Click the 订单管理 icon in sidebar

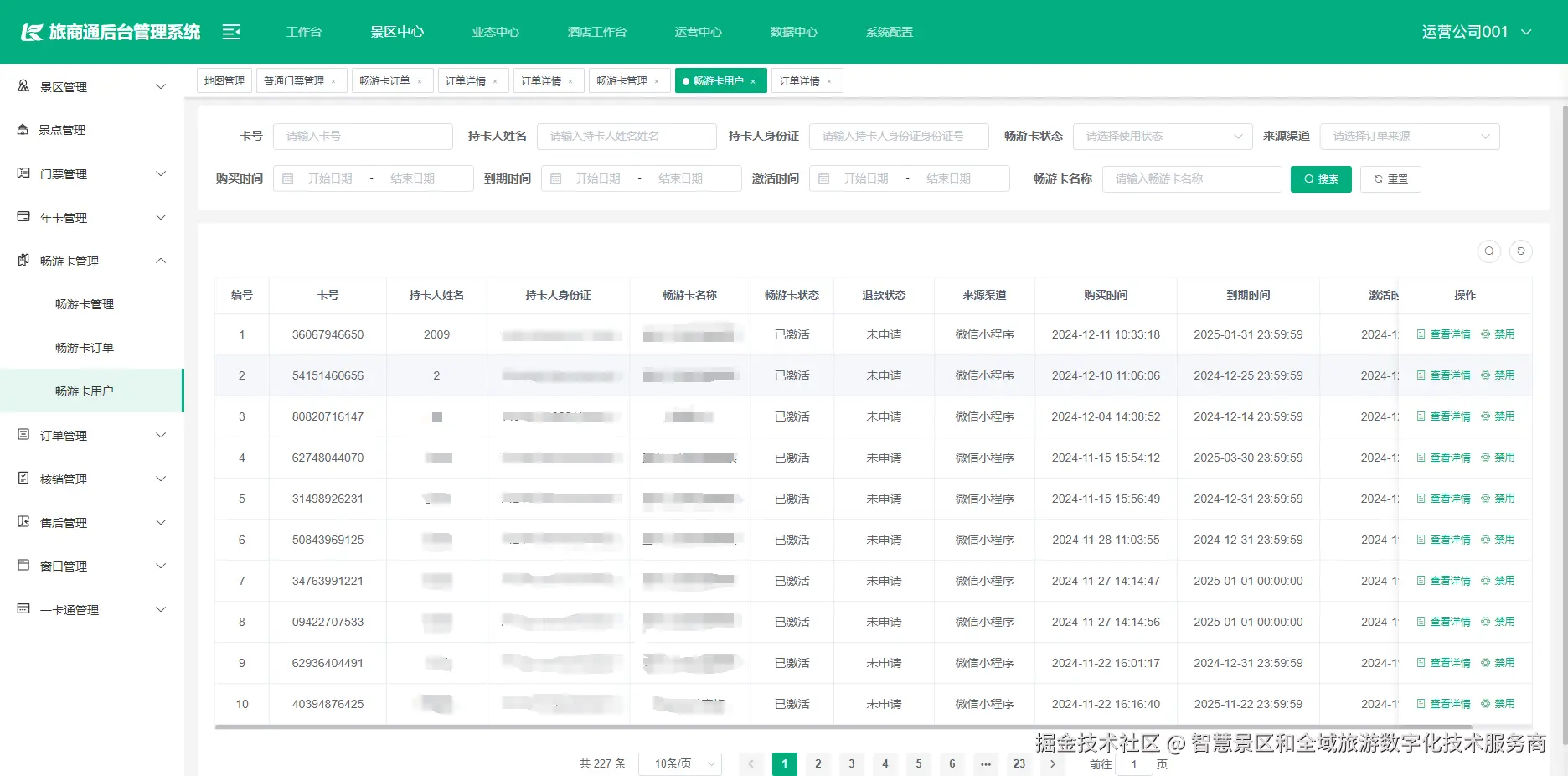[x=23, y=434]
